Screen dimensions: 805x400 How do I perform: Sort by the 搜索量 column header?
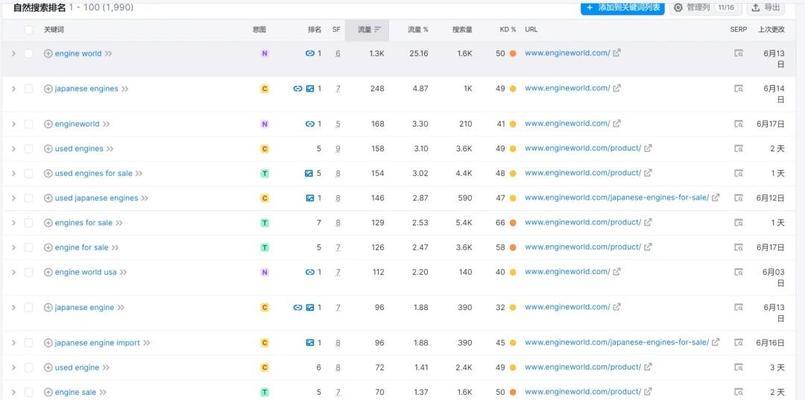tap(462, 30)
